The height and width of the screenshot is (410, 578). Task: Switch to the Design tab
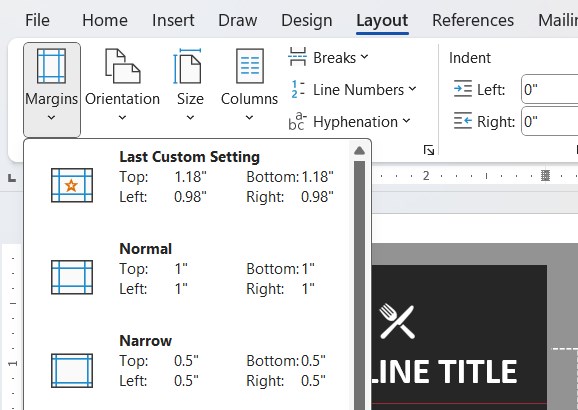[x=307, y=20]
